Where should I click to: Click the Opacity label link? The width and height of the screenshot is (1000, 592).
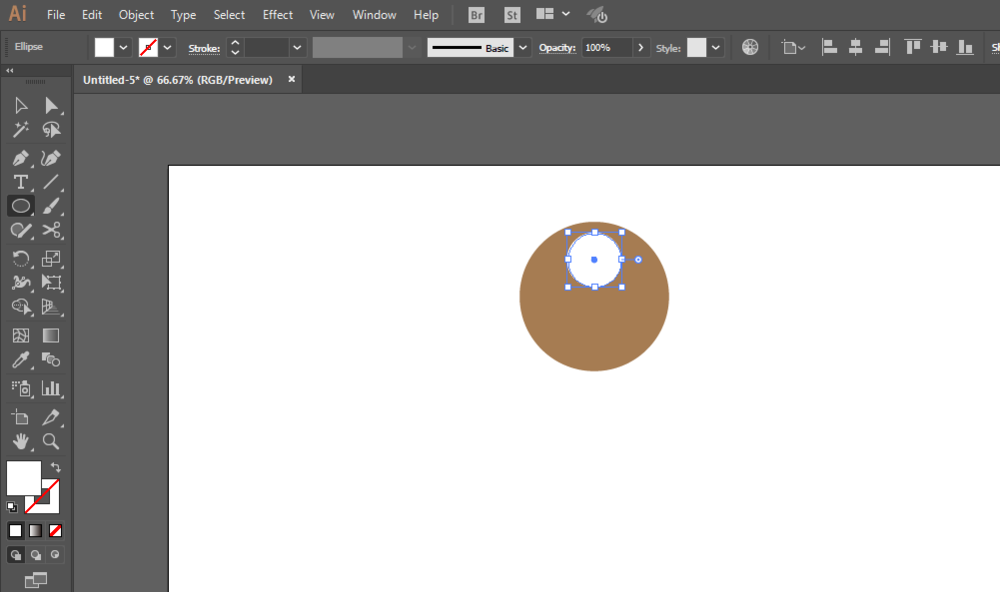(x=557, y=48)
